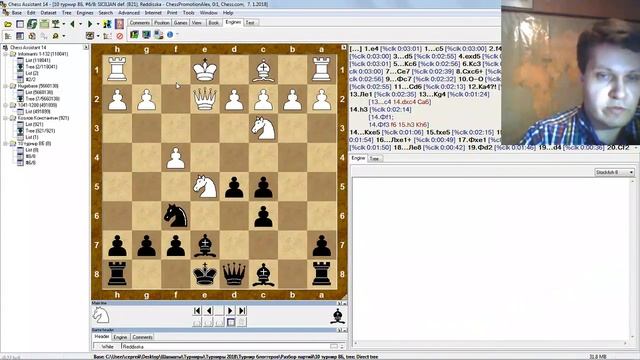The width and height of the screenshot is (640, 360).
Task: Step back one move button
Action: pyautogui.click(x=209, y=311)
